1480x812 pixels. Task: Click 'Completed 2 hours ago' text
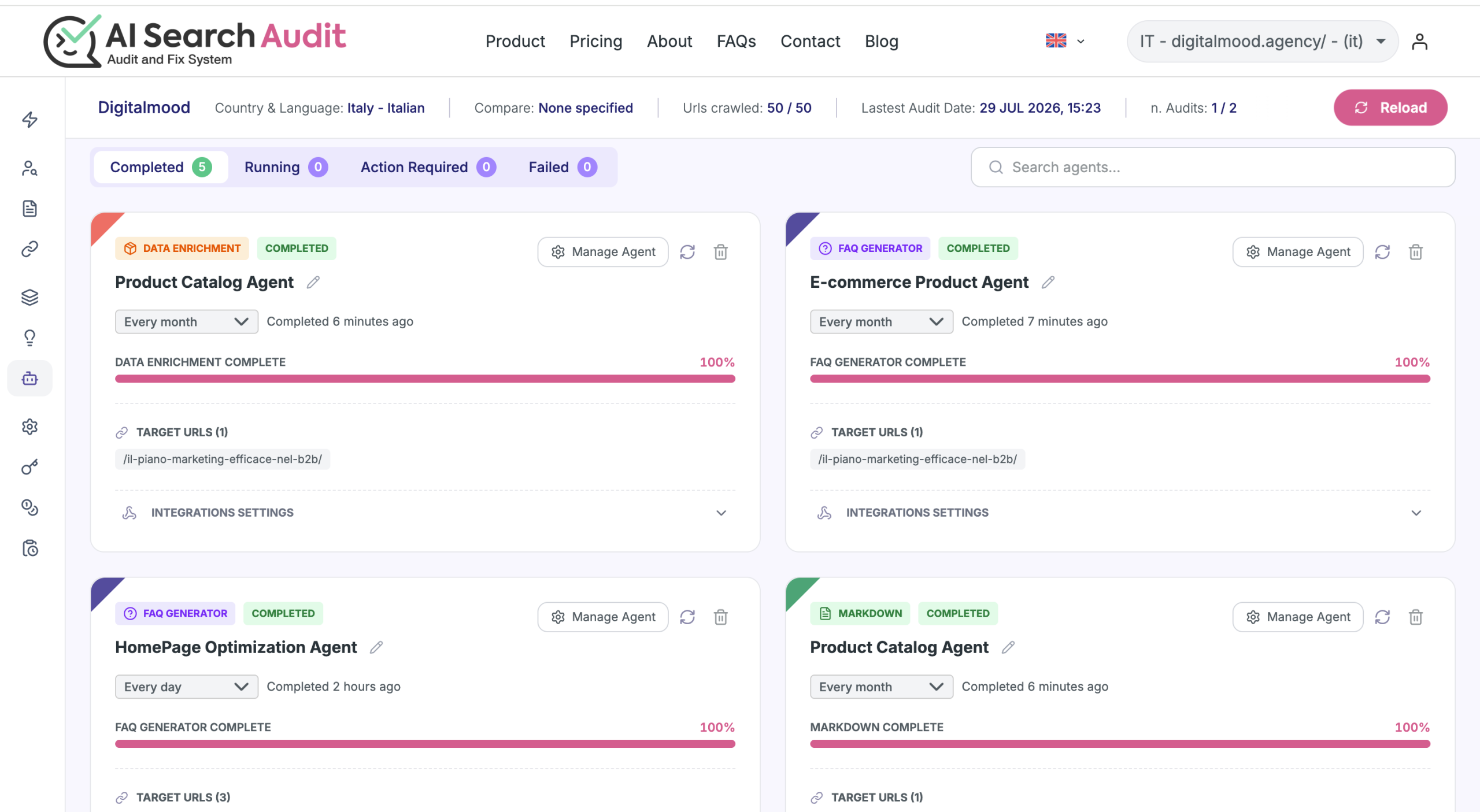pos(334,687)
